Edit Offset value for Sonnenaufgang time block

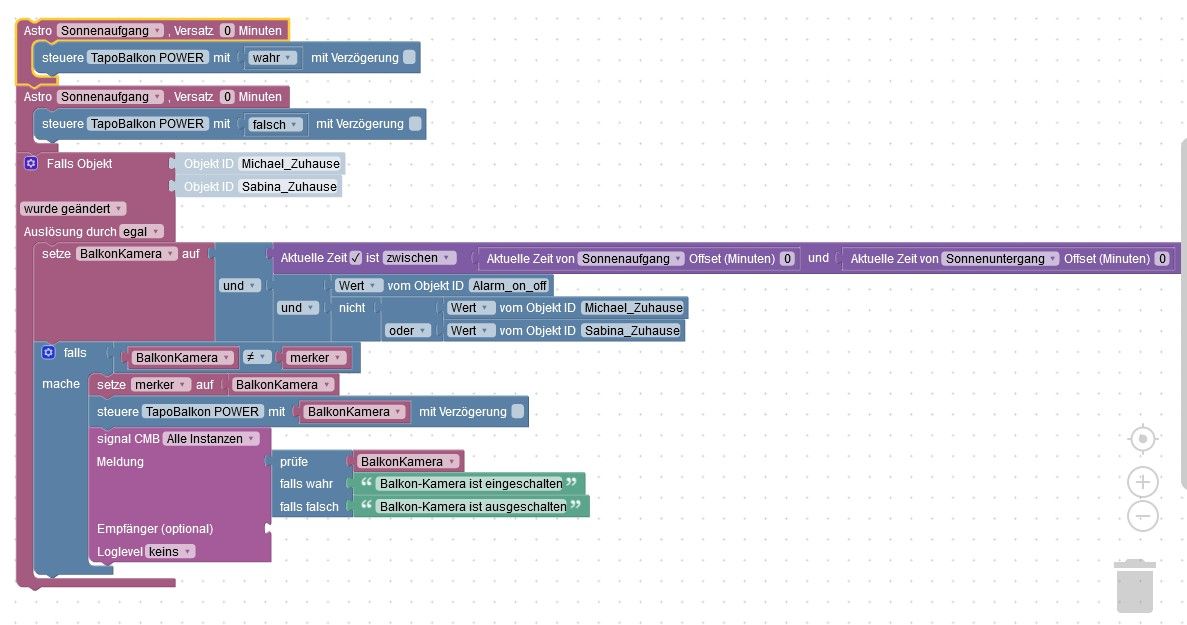pyautogui.click(x=787, y=259)
